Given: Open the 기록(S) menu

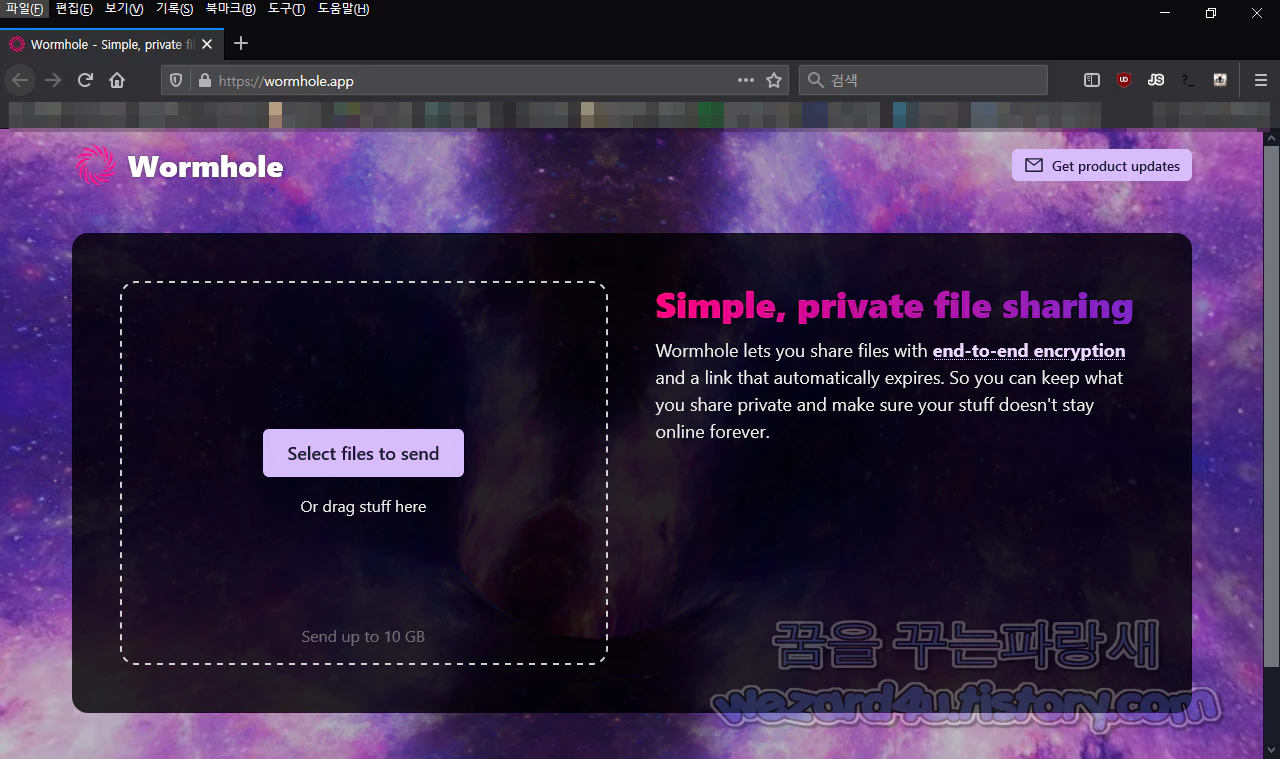Looking at the screenshot, I should (174, 9).
